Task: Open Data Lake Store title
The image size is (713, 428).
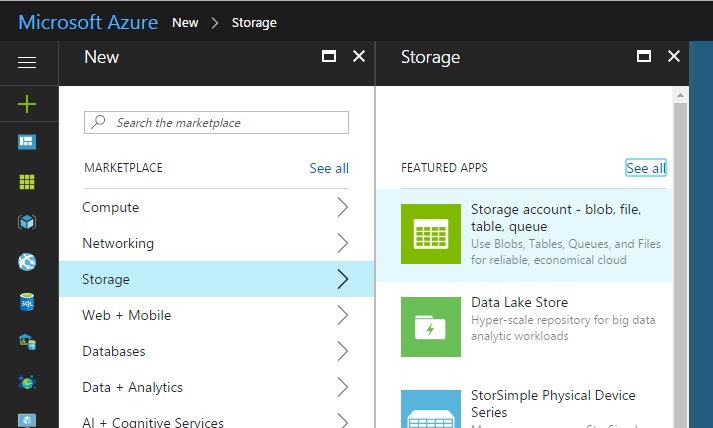Action: (x=519, y=302)
